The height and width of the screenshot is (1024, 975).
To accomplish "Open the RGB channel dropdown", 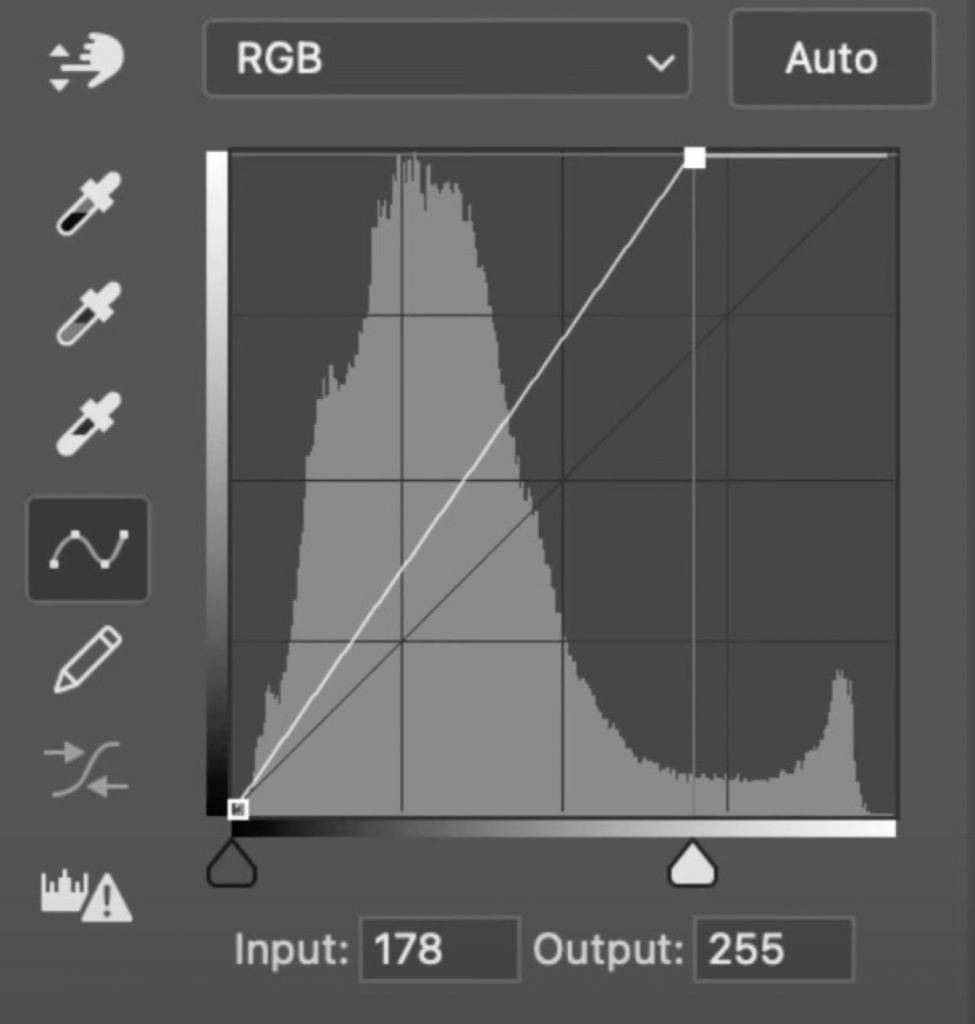I will [x=447, y=59].
